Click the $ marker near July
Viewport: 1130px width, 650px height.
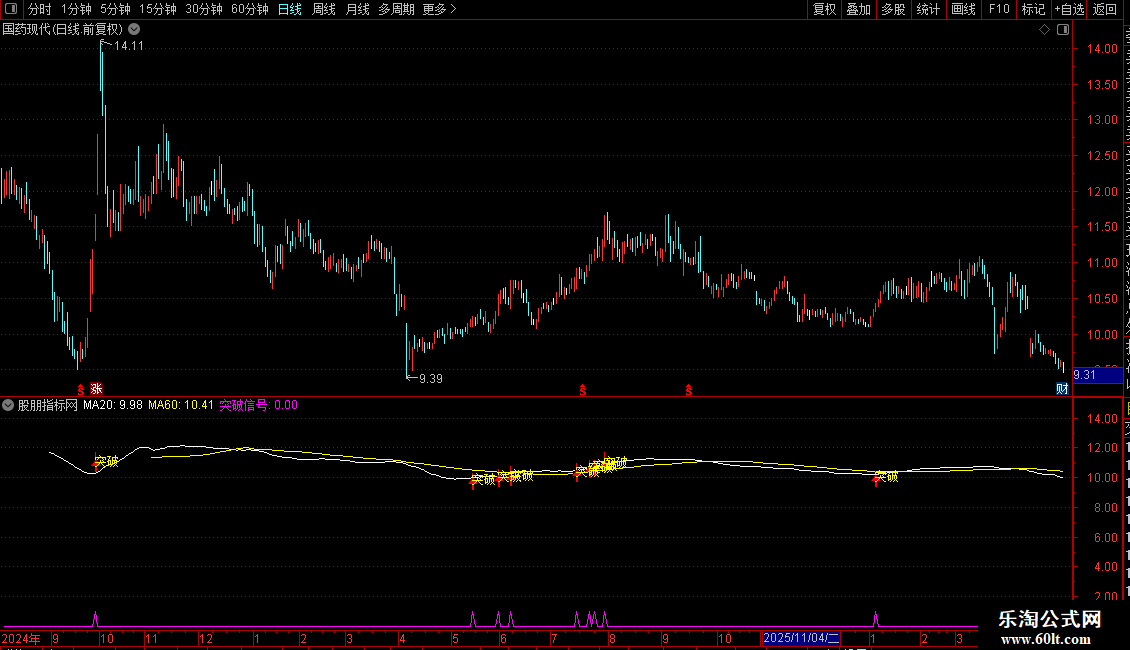(583, 390)
